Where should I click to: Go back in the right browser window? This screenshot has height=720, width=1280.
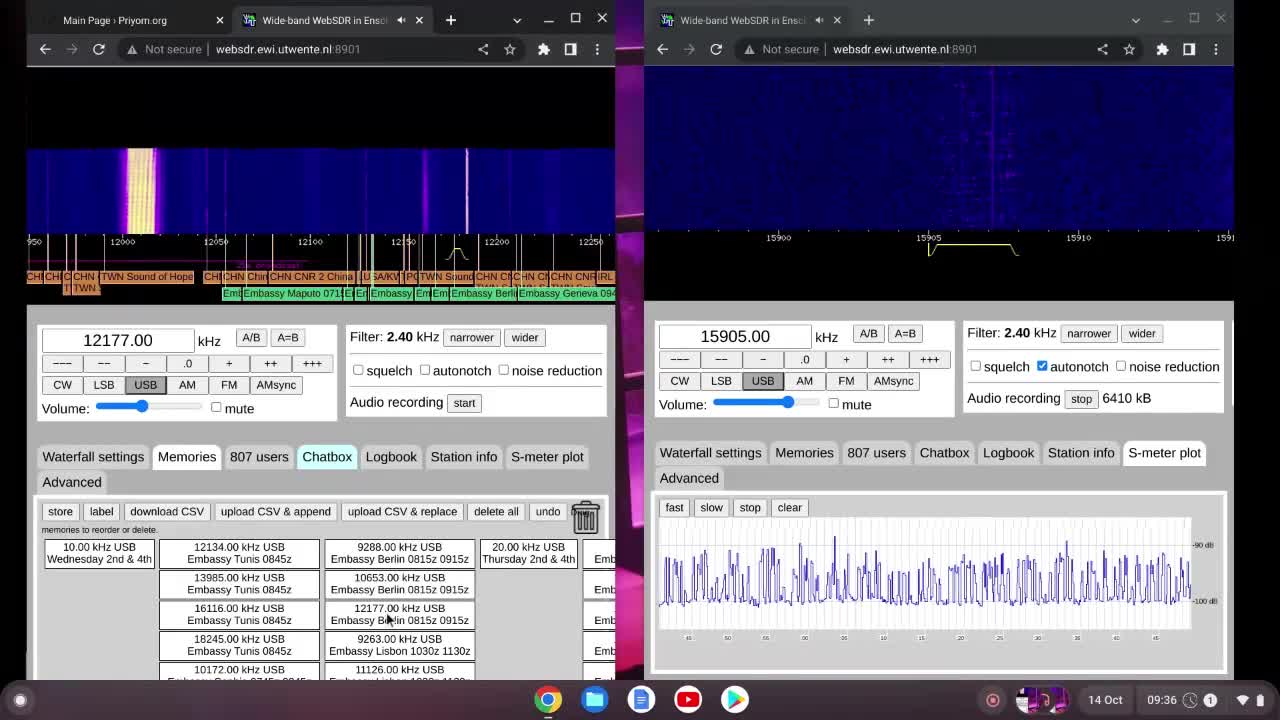tap(663, 49)
